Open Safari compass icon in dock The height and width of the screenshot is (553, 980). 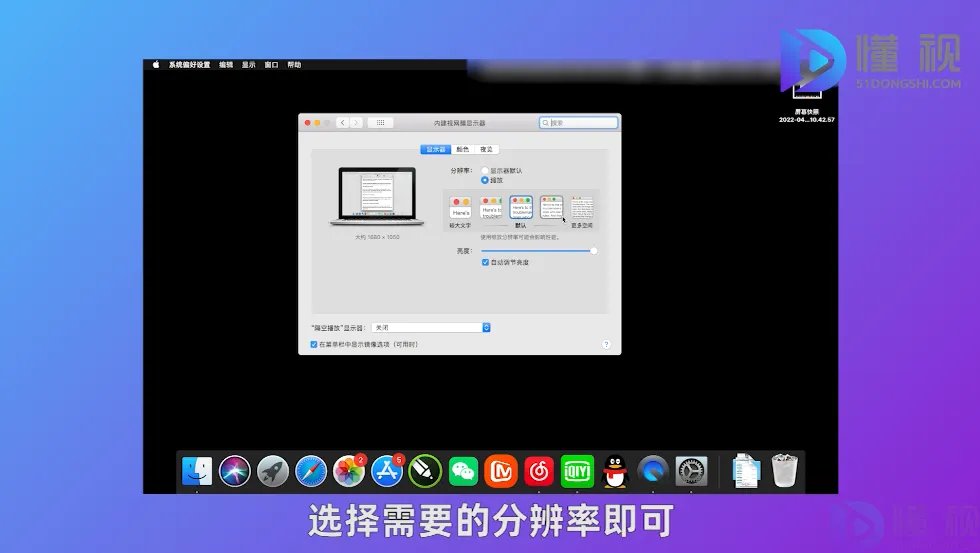[311, 471]
